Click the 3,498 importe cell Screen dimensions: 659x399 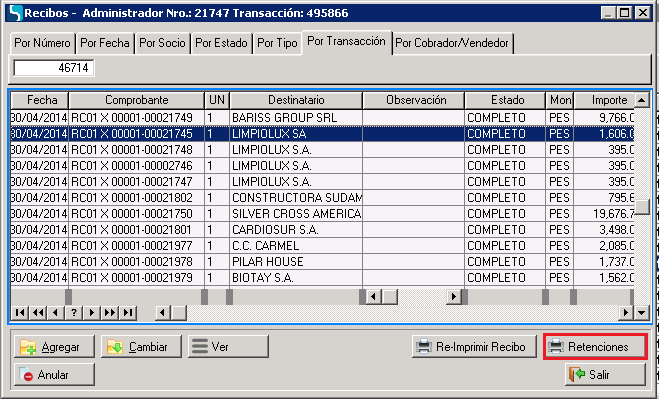click(604, 230)
